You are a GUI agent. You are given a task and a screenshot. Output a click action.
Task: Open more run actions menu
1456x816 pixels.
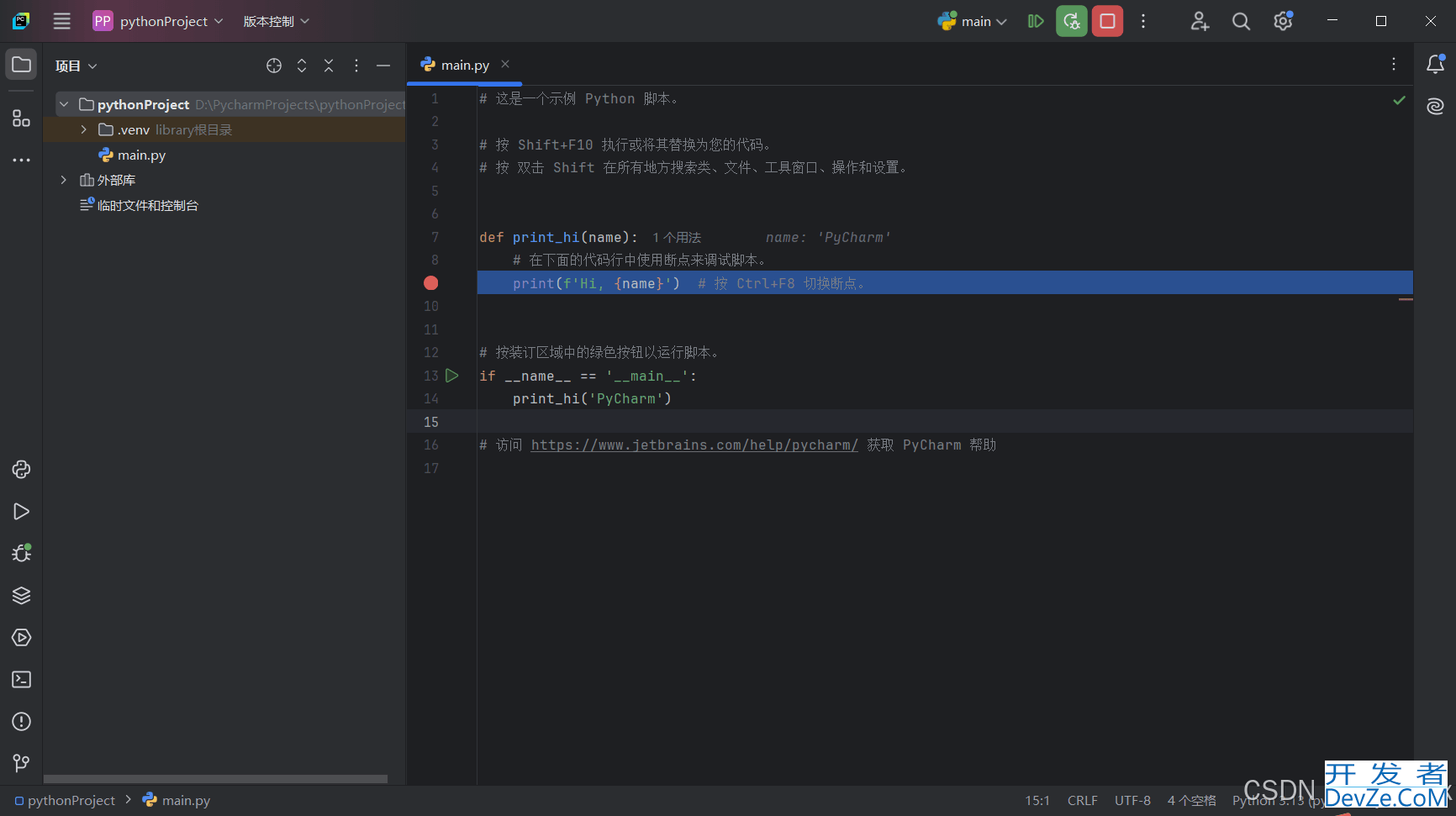tap(1143, 21)
